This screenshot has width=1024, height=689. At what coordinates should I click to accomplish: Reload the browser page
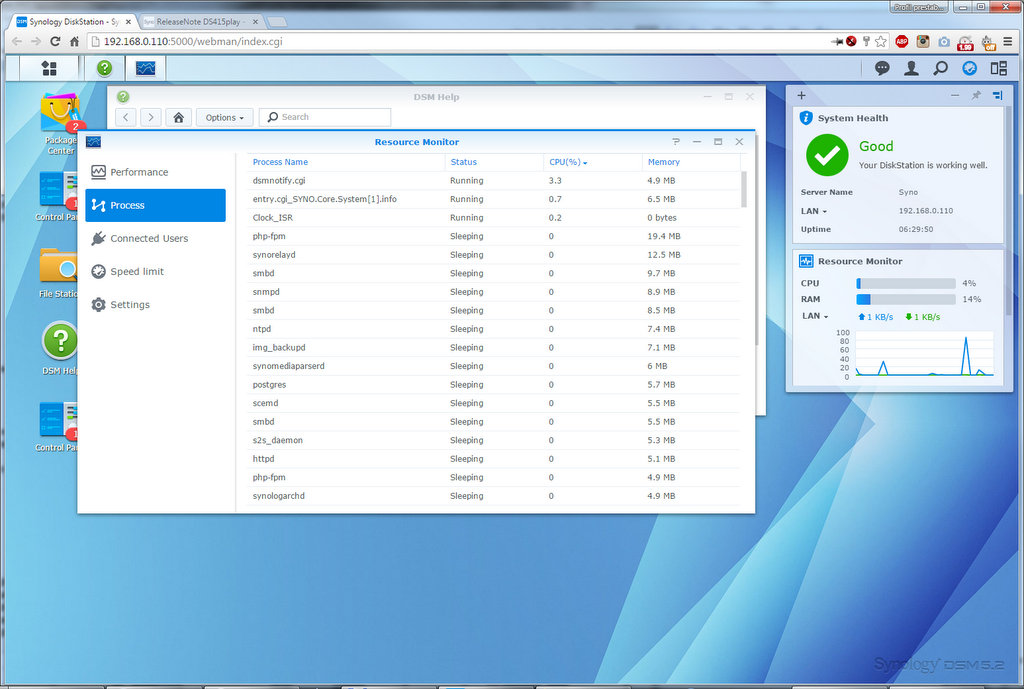56,41
